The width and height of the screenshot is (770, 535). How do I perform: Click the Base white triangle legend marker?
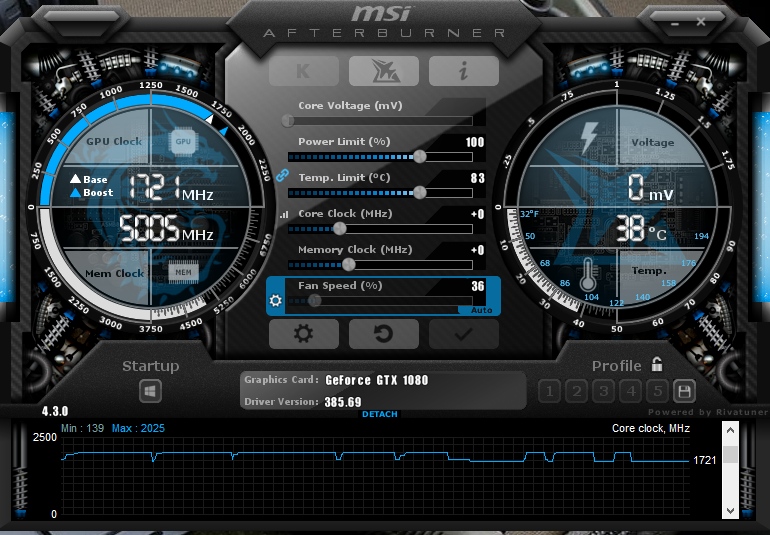[75, 179]
